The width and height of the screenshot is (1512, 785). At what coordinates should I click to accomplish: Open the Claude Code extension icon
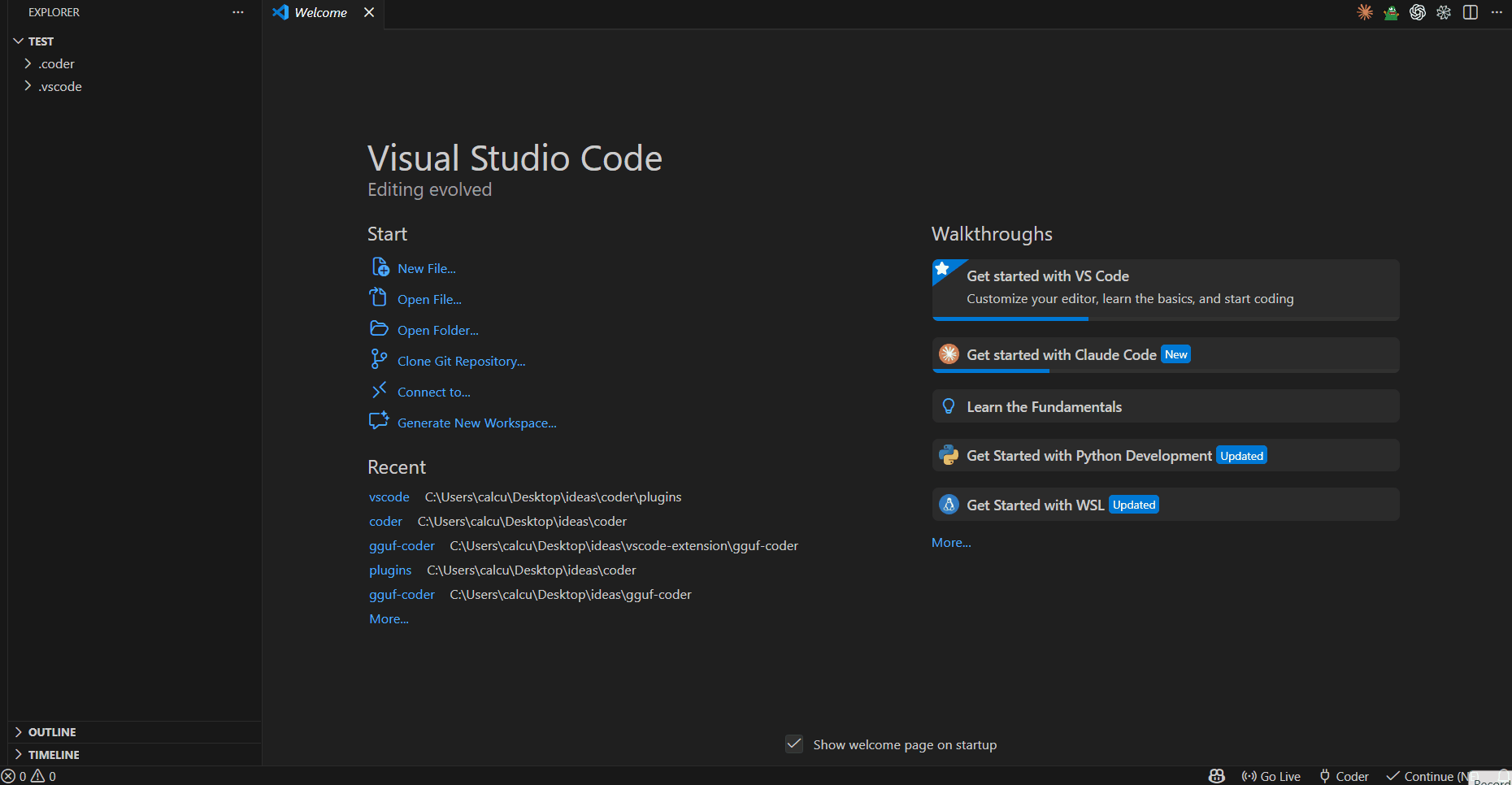[x=1364, y=12]
